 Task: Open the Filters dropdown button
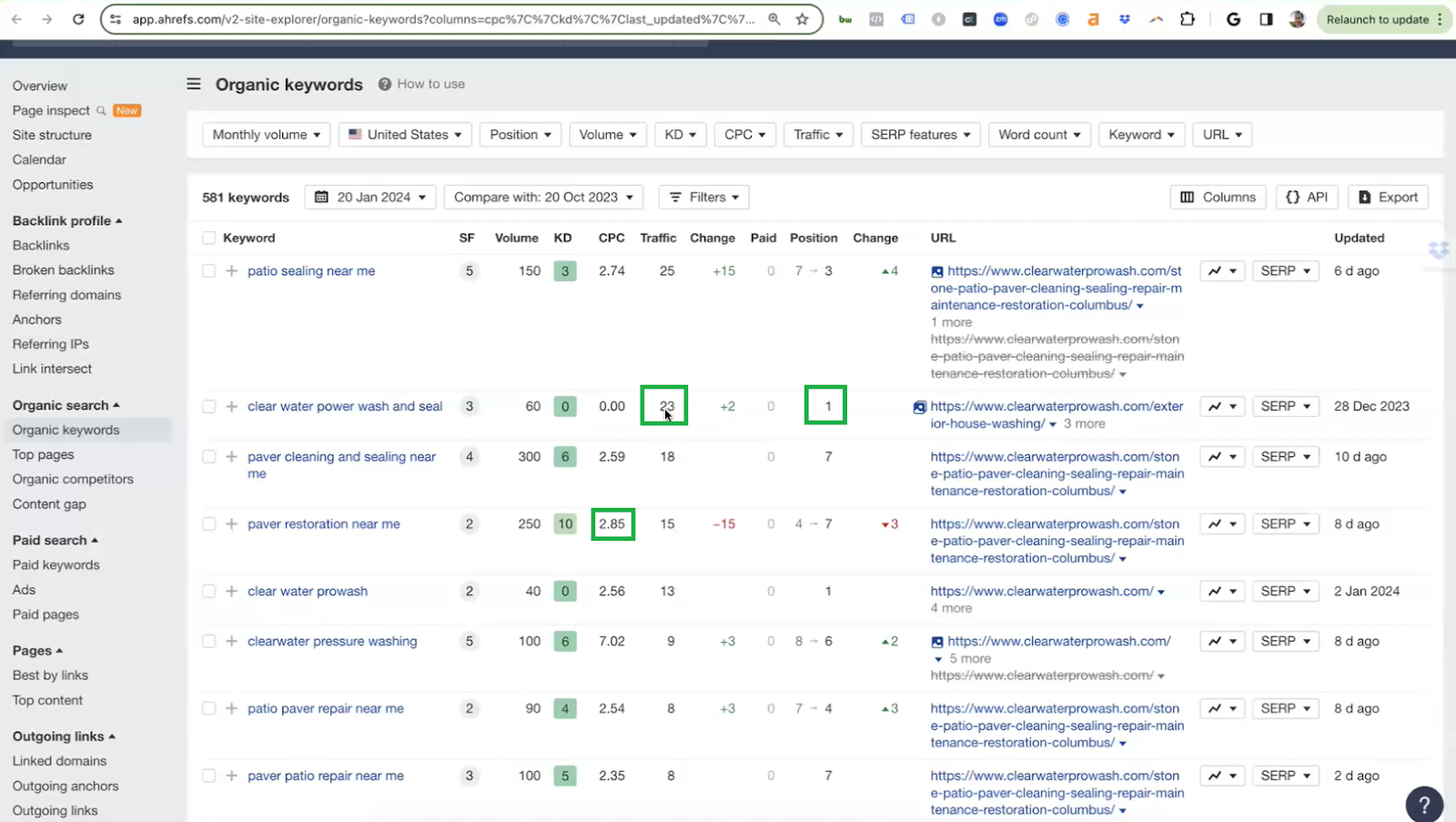tap(704, 198)
